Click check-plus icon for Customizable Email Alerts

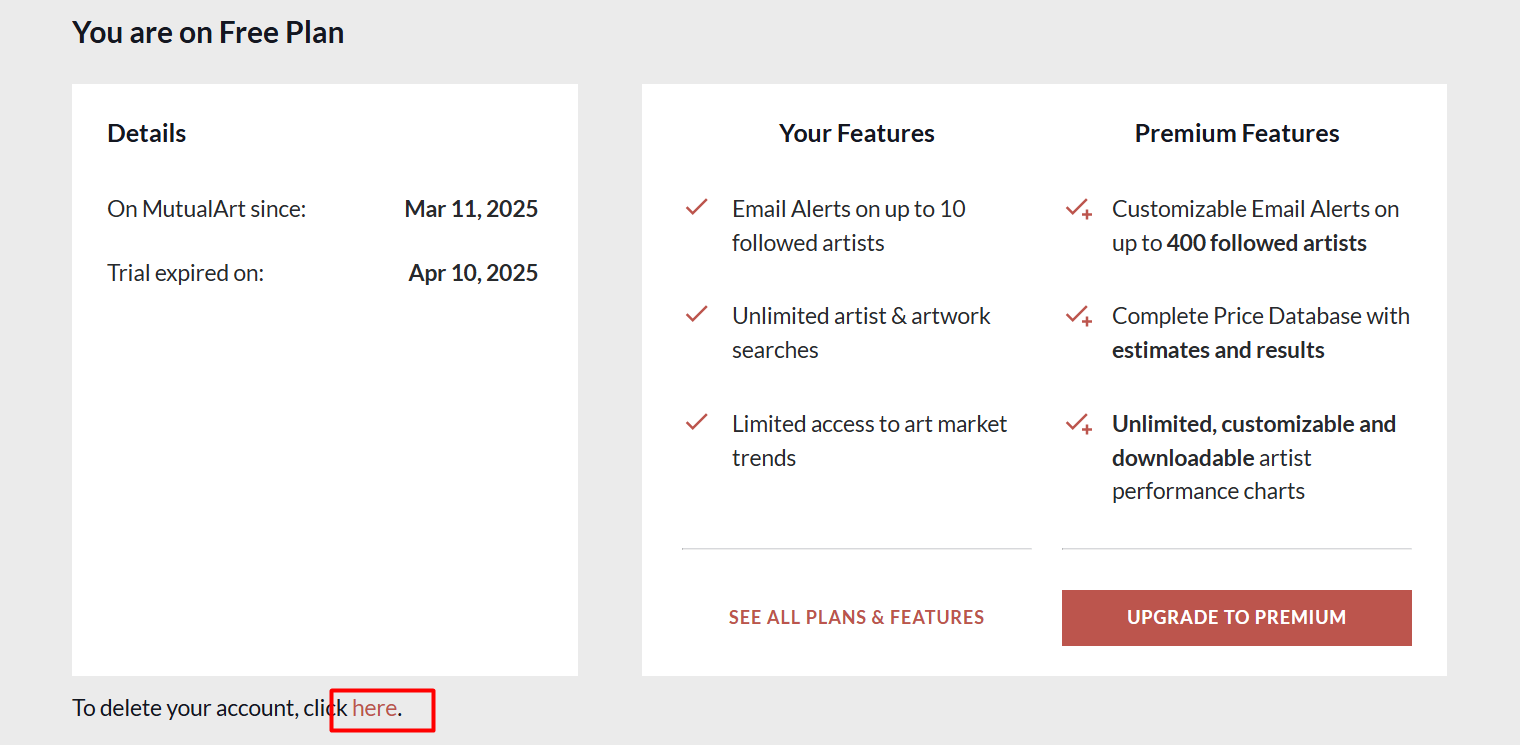click(x=1078, y=209)
